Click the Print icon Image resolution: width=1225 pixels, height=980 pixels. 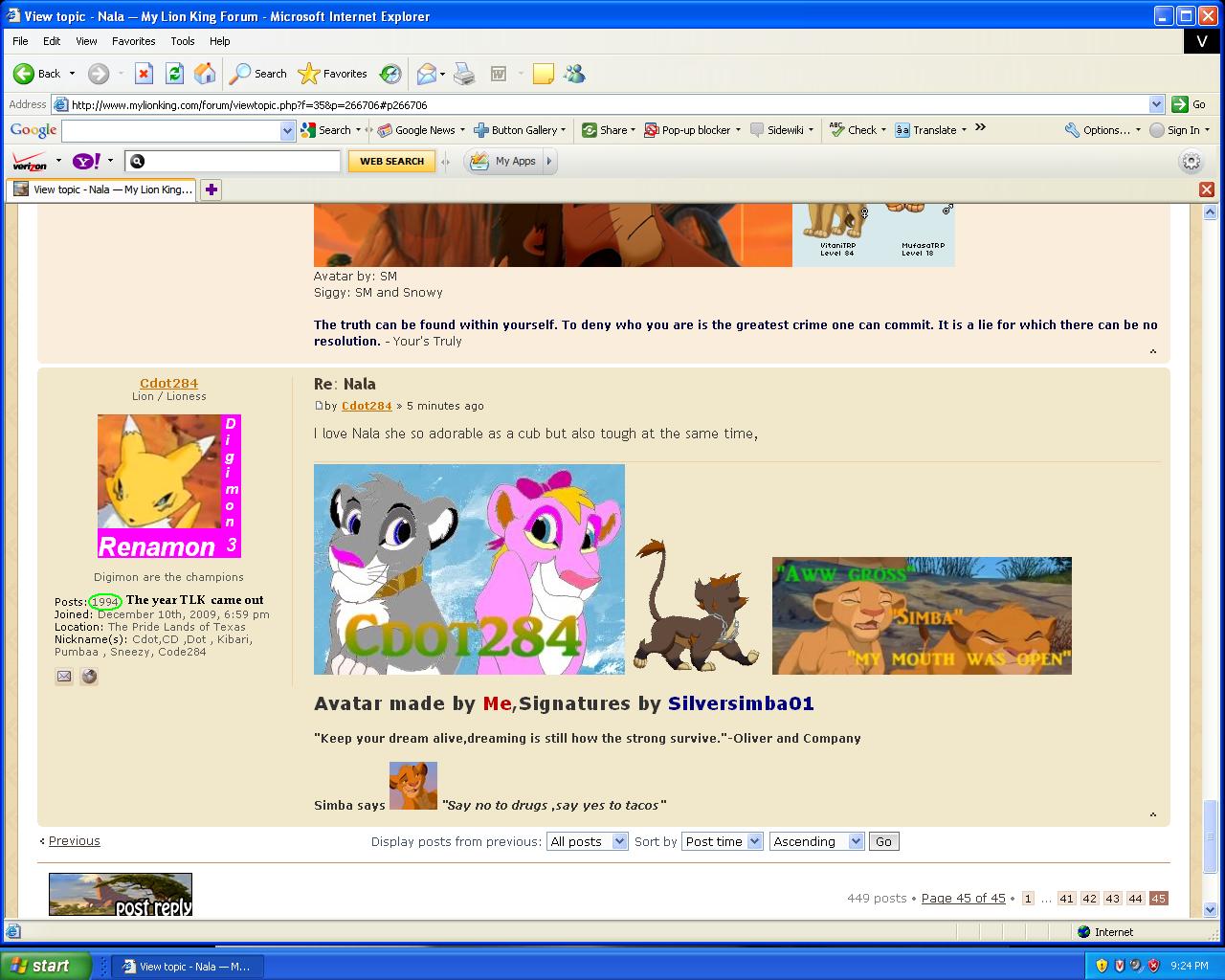pos(464,74)
